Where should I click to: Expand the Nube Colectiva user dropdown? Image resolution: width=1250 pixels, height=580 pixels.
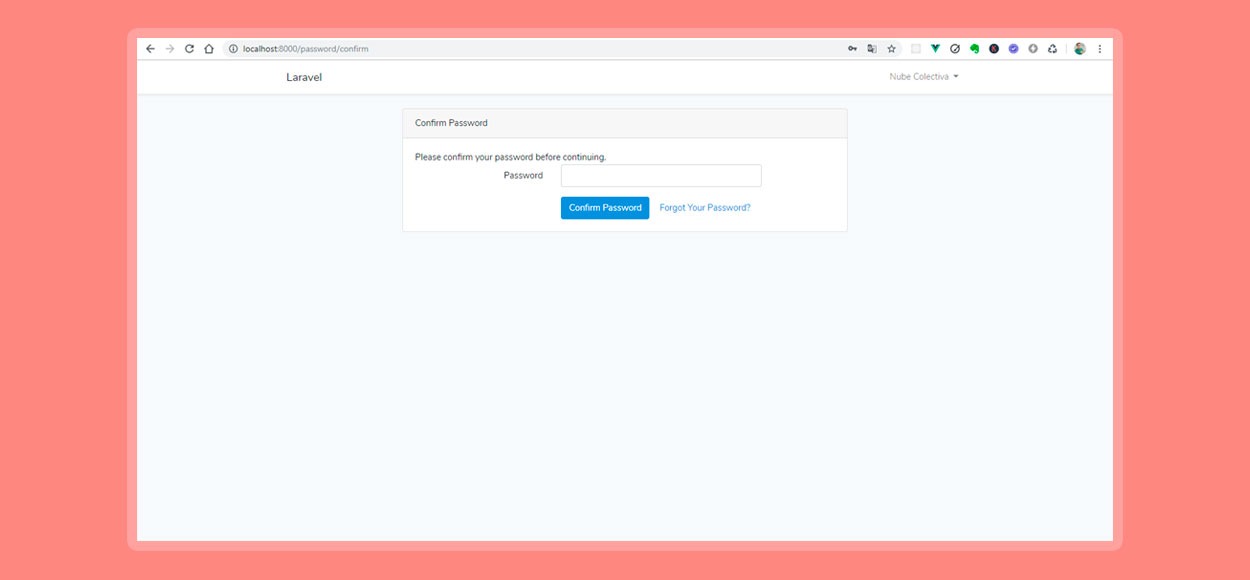(924, 77)
